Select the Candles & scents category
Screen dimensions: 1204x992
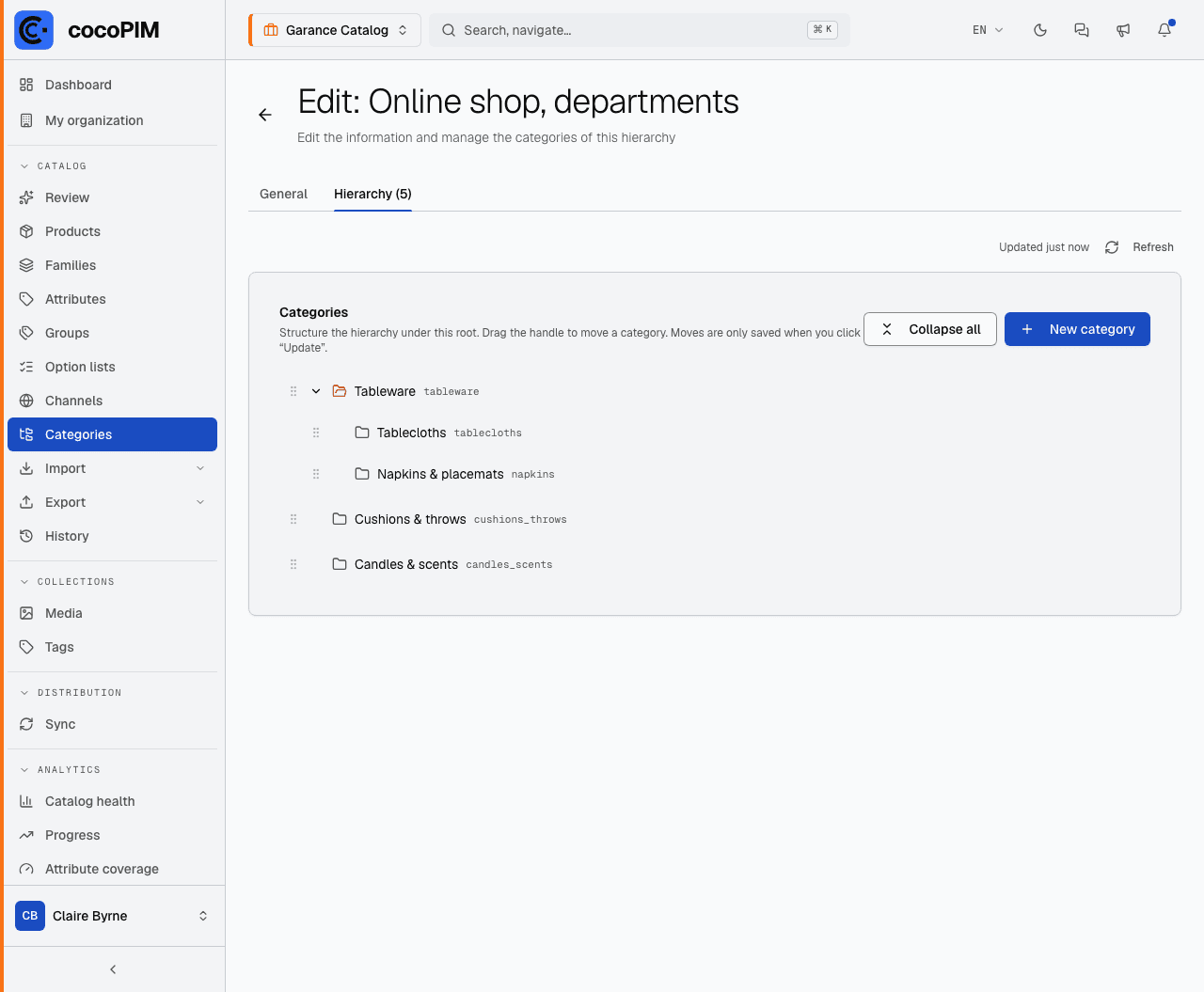click(x=406, y=564)
